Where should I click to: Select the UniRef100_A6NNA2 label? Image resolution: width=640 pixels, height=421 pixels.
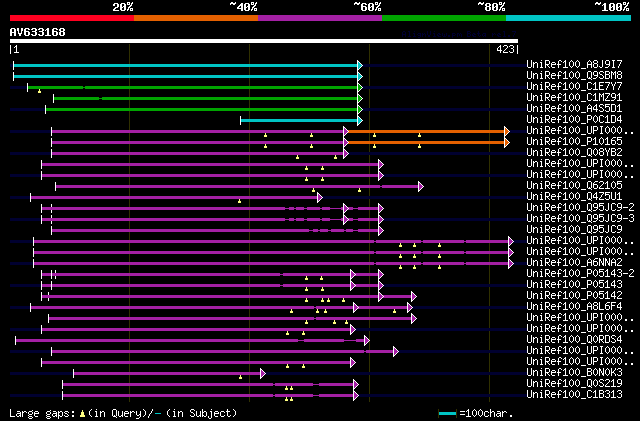click(x=574, y=262)
